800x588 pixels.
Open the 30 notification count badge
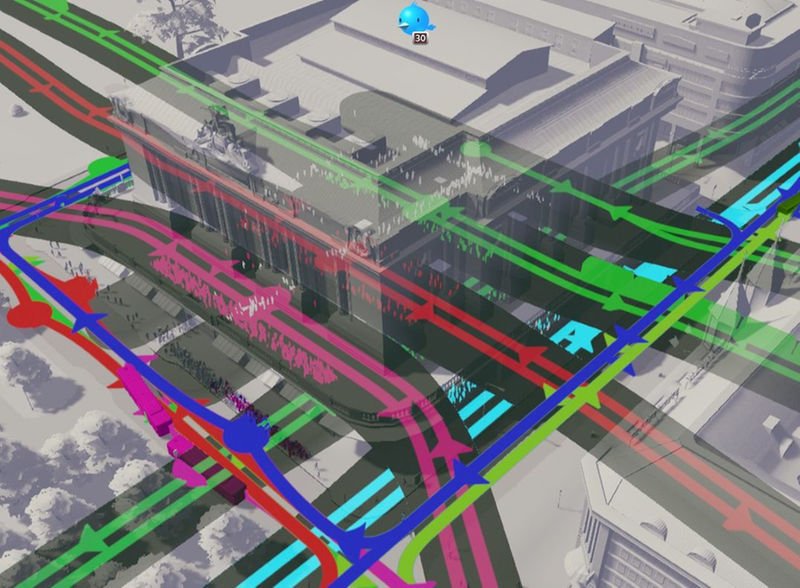[421, 38]
